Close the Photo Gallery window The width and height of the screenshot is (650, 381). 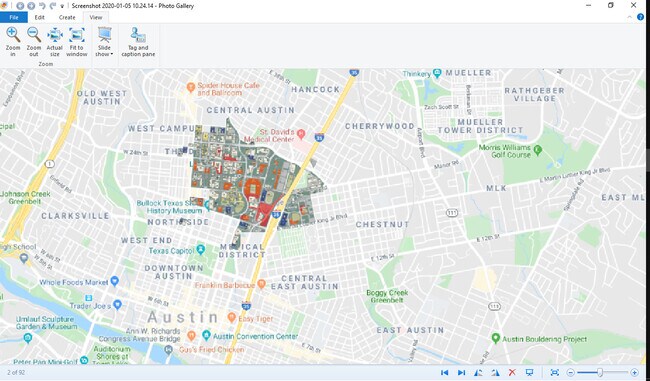633,5
